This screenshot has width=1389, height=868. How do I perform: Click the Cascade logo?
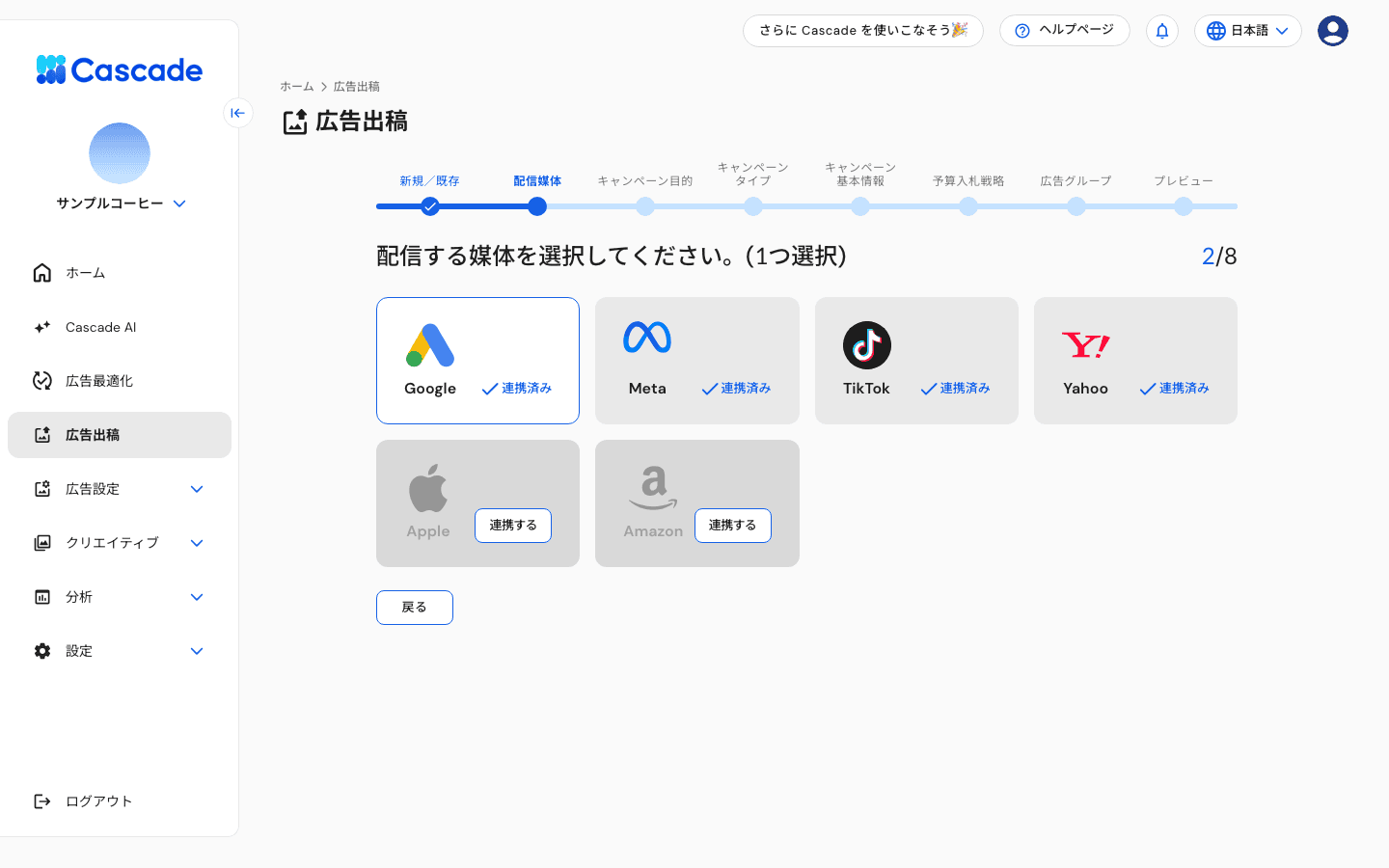120,69
